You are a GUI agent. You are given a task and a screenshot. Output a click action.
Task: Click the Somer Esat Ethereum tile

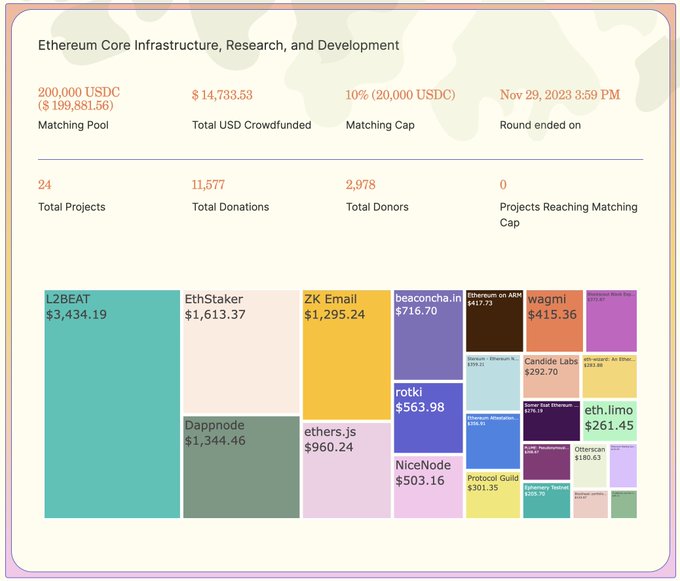point(551,421)
